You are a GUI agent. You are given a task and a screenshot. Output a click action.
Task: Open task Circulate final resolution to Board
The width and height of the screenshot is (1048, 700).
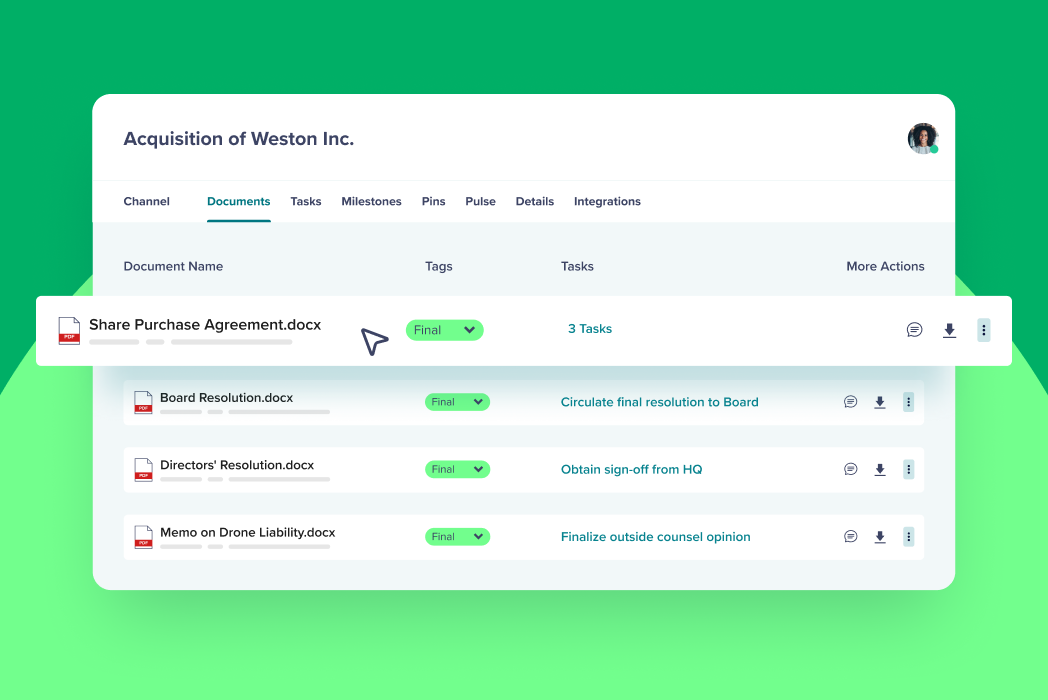(659, 401)
